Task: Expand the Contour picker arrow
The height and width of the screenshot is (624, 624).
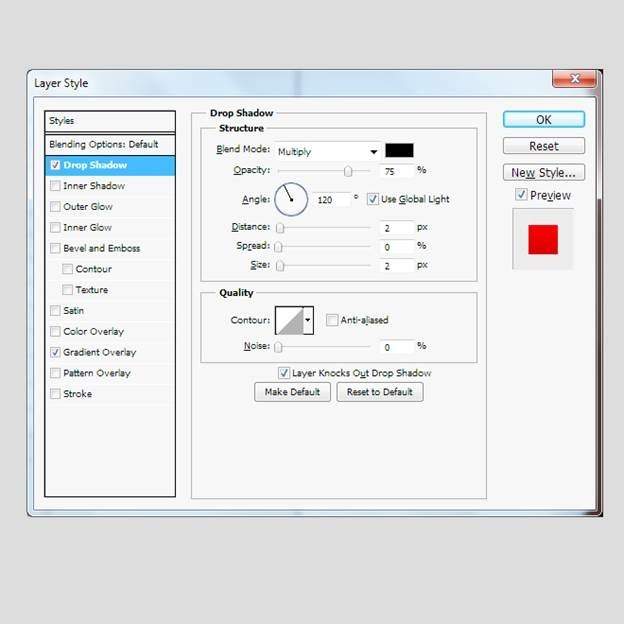Action: pyautogui.click(x=308, y=320)
